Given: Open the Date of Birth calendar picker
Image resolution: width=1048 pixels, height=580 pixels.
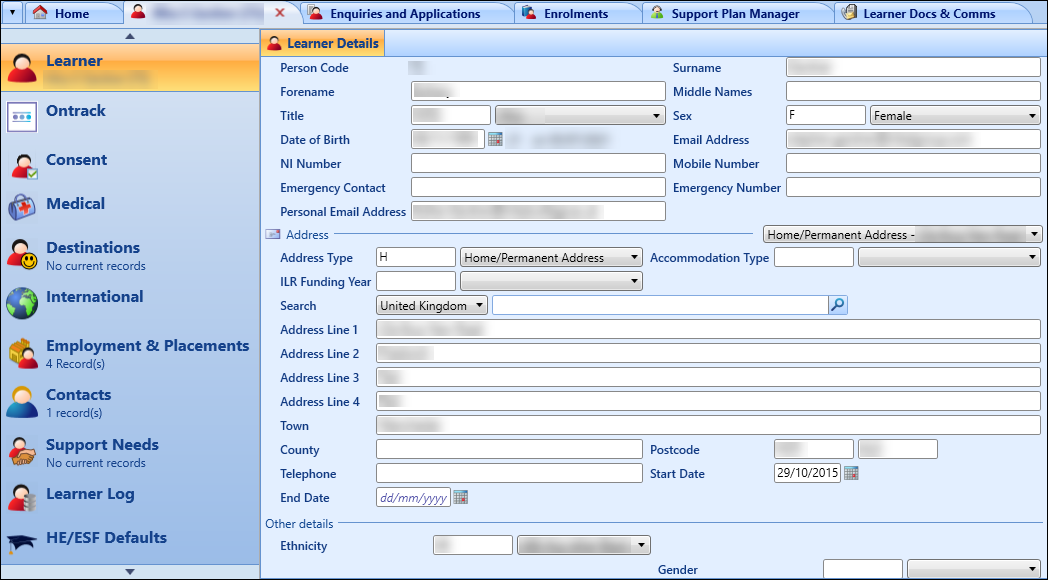Looking at the screenshot, I should coord(494,139).
